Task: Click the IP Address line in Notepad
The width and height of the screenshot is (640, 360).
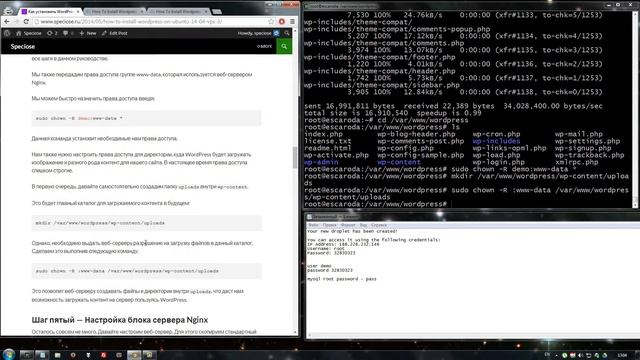Action: pos(343,244)
